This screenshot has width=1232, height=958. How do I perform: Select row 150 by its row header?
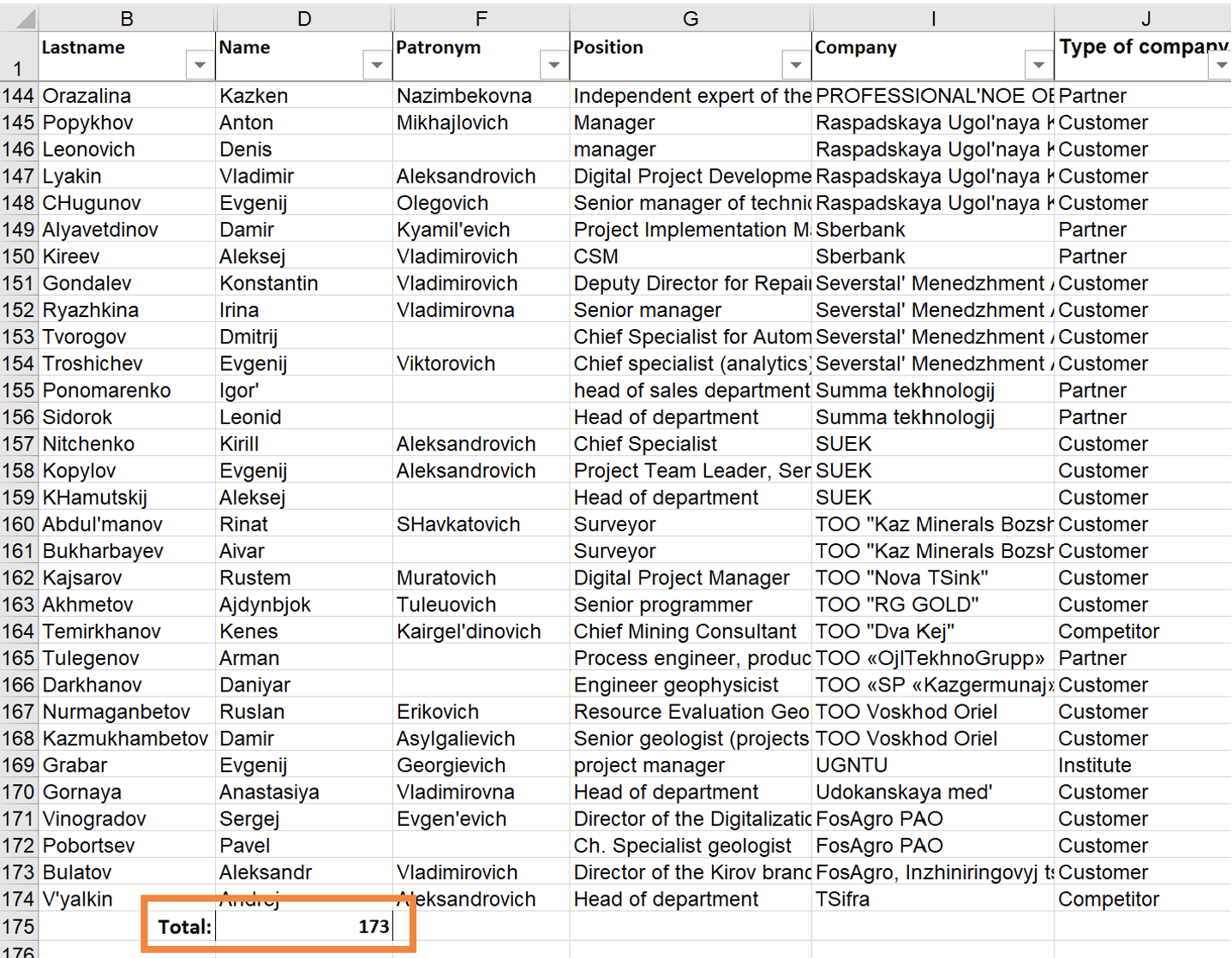click(x=19, y=256)
